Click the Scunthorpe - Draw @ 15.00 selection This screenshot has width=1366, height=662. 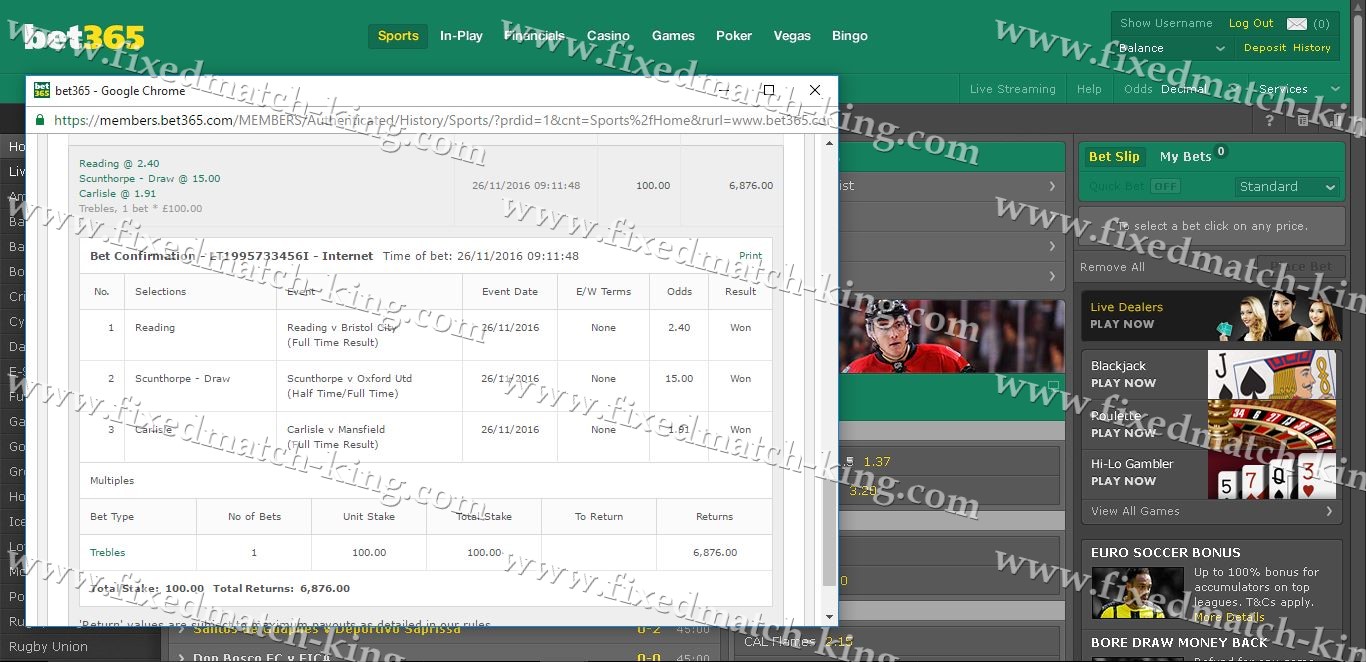150,178
